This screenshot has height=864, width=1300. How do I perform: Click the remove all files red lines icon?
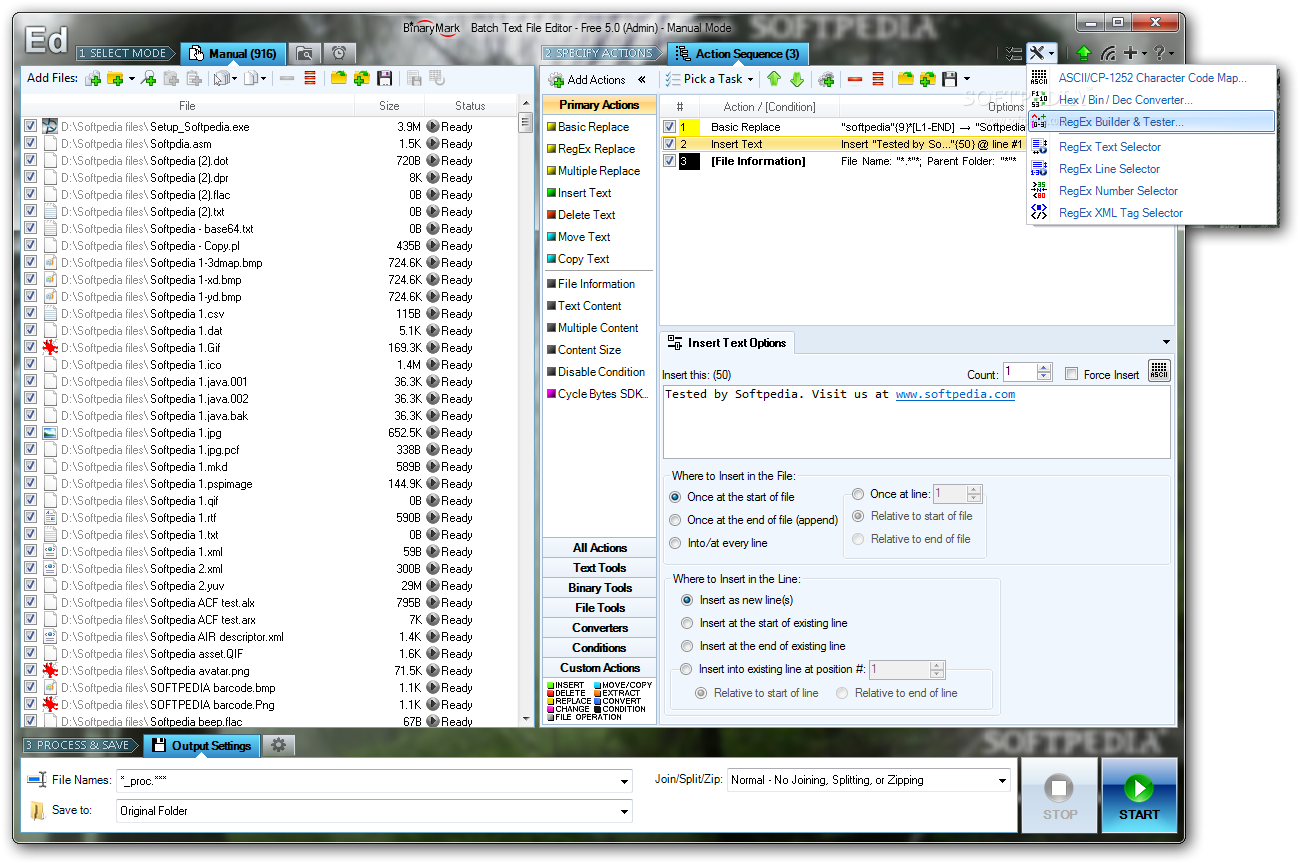coord(310,78)
